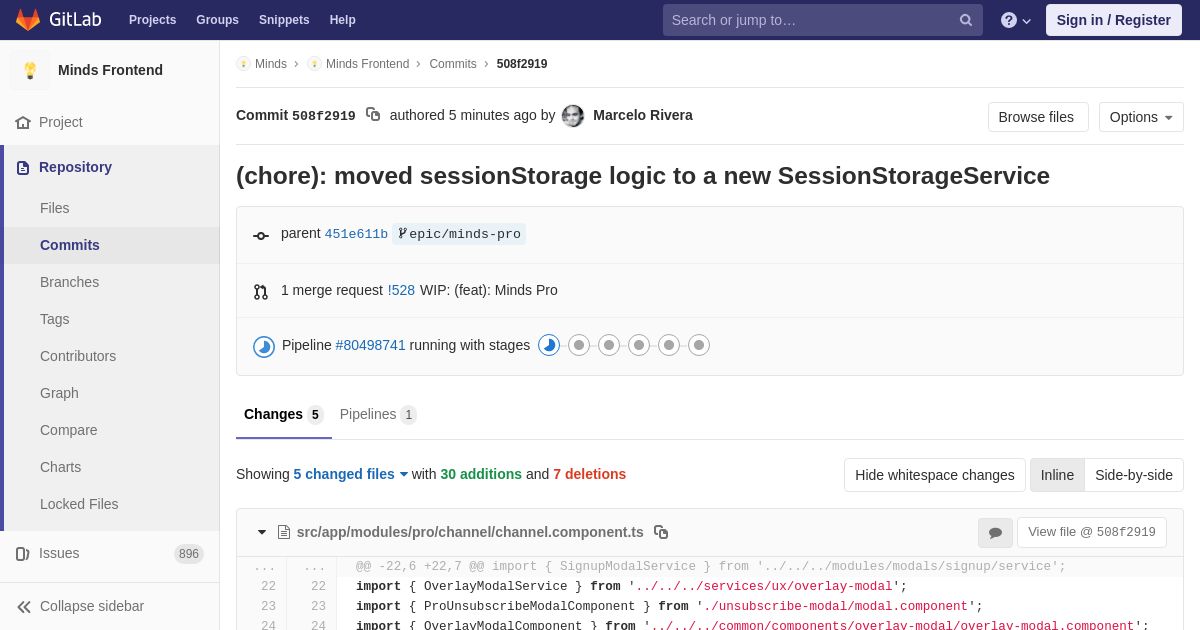Click Minds Frontend sidebar project title
Viewport: 1200px width, 630px height.
pos(110,70)
